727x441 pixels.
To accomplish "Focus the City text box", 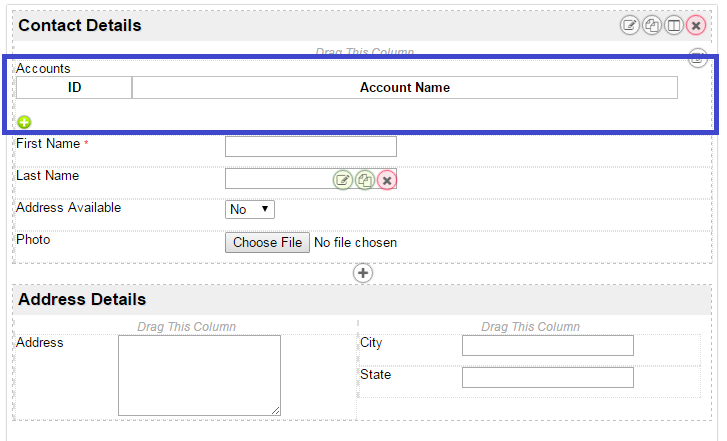I will pos(547,345).
